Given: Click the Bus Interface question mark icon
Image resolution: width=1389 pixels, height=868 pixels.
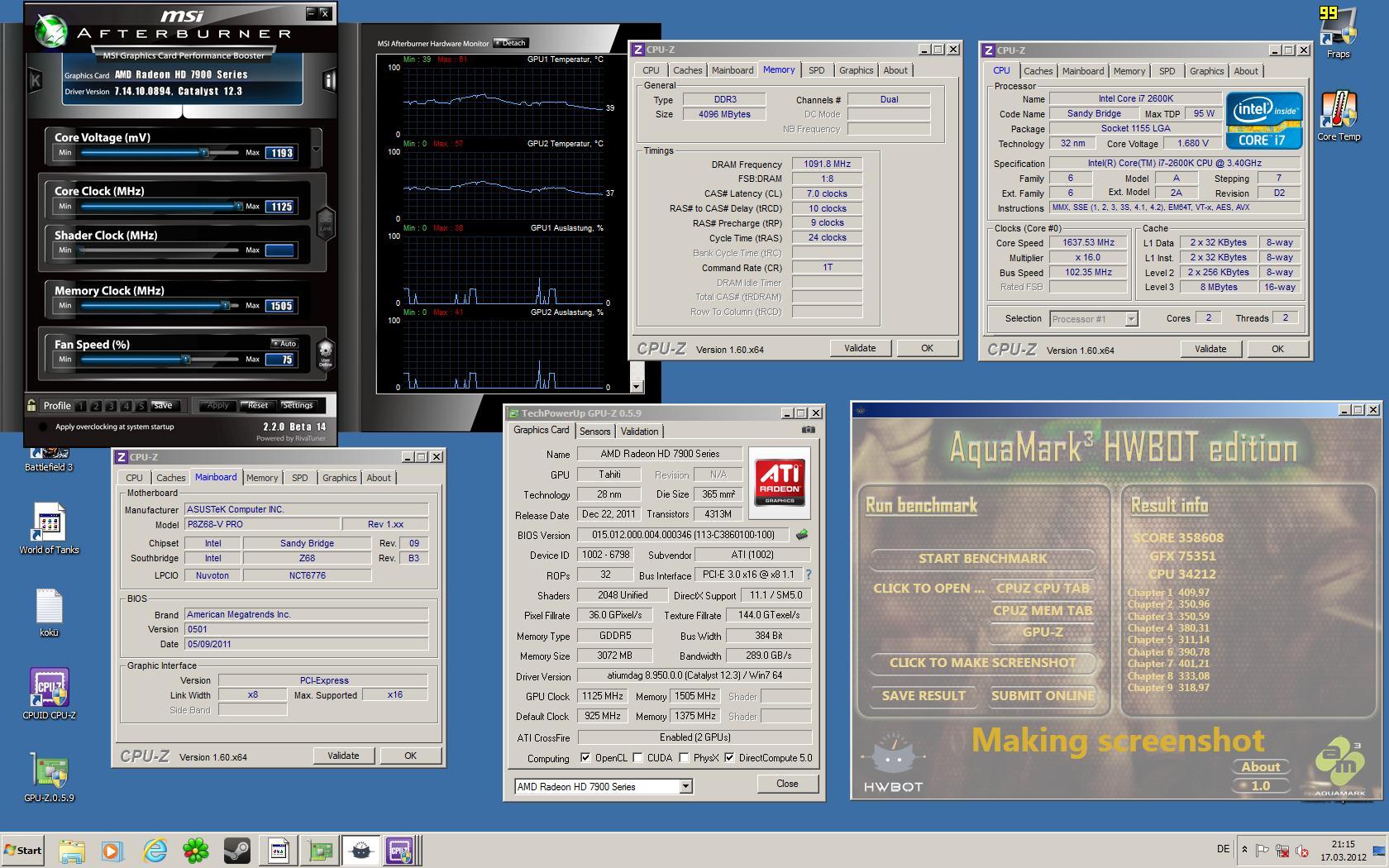Looking at the screenshot, I should [808, 575].
